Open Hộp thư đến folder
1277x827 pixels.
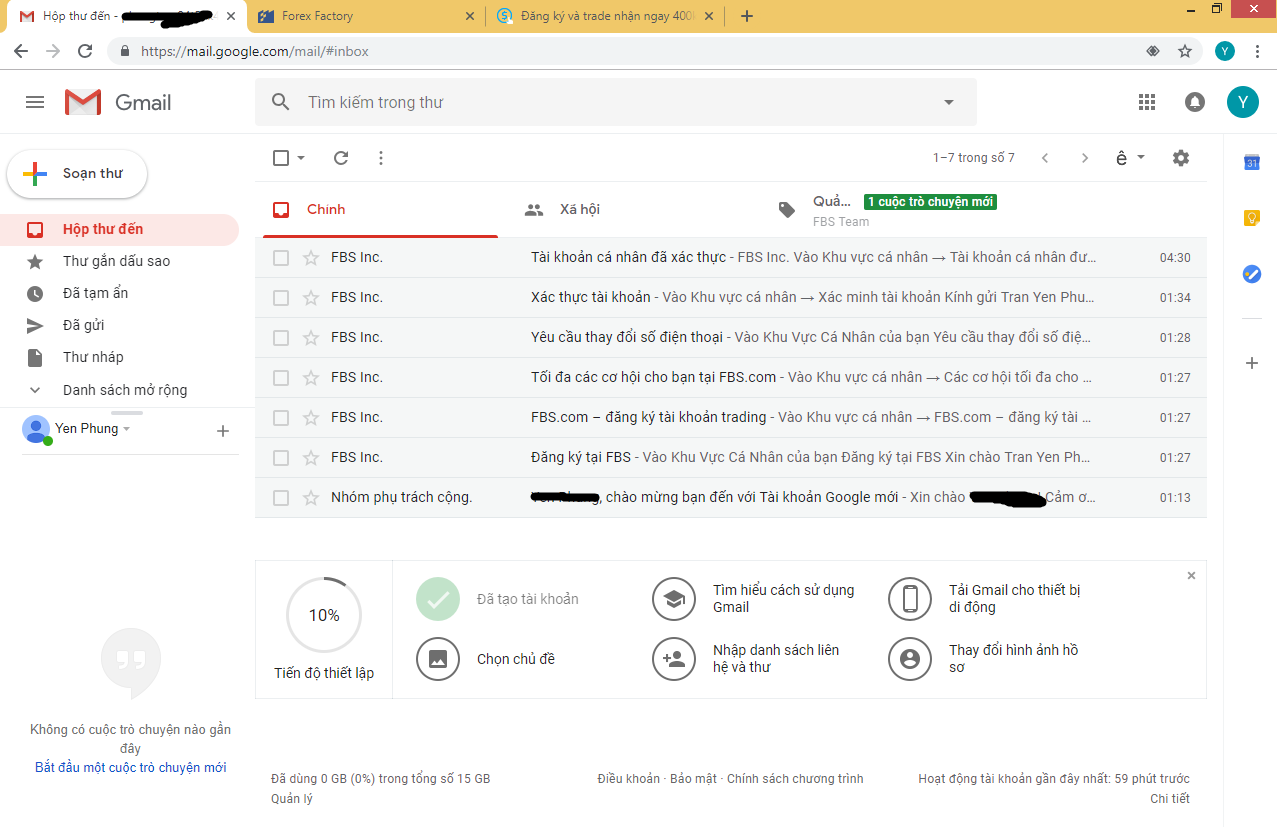pos(119,229)
